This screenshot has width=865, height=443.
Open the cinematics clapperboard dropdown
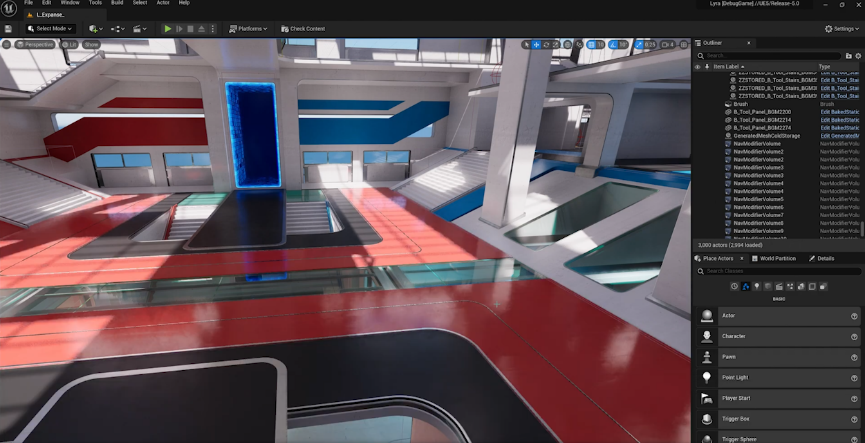[x=140, y=29]
